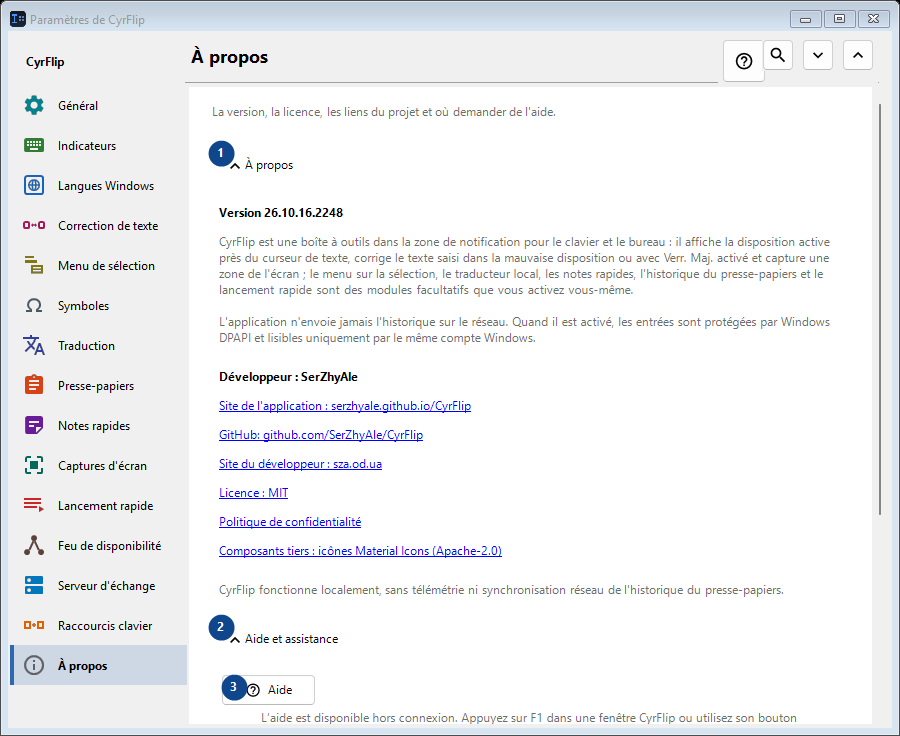Select the Raccourcis clavier icon
Image resolution: width=900 pixels, height=736 pixels.
coord(34,625)
